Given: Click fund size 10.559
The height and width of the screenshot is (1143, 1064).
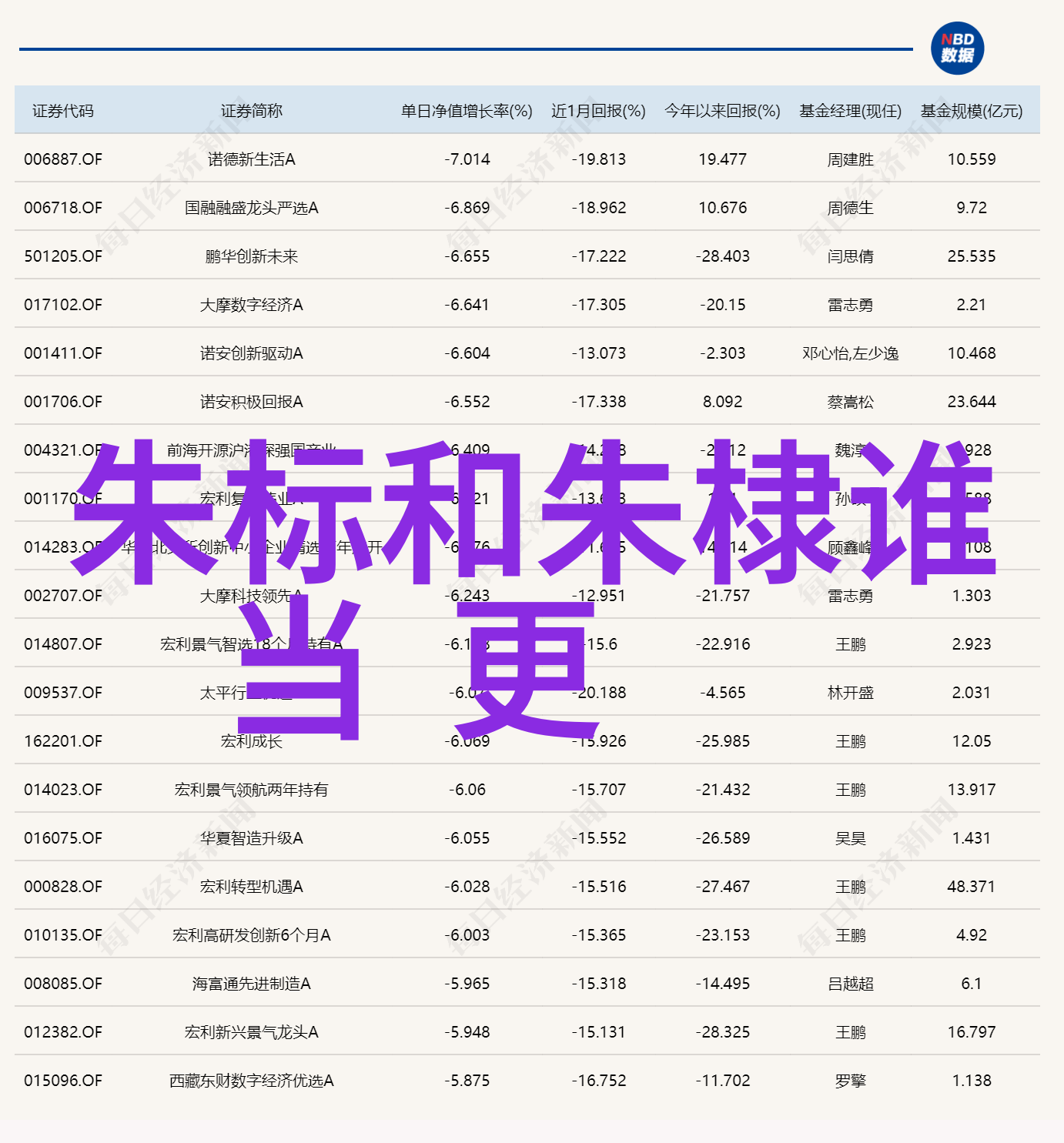Looking at the screenshot, I should click(x=972, y=159).
